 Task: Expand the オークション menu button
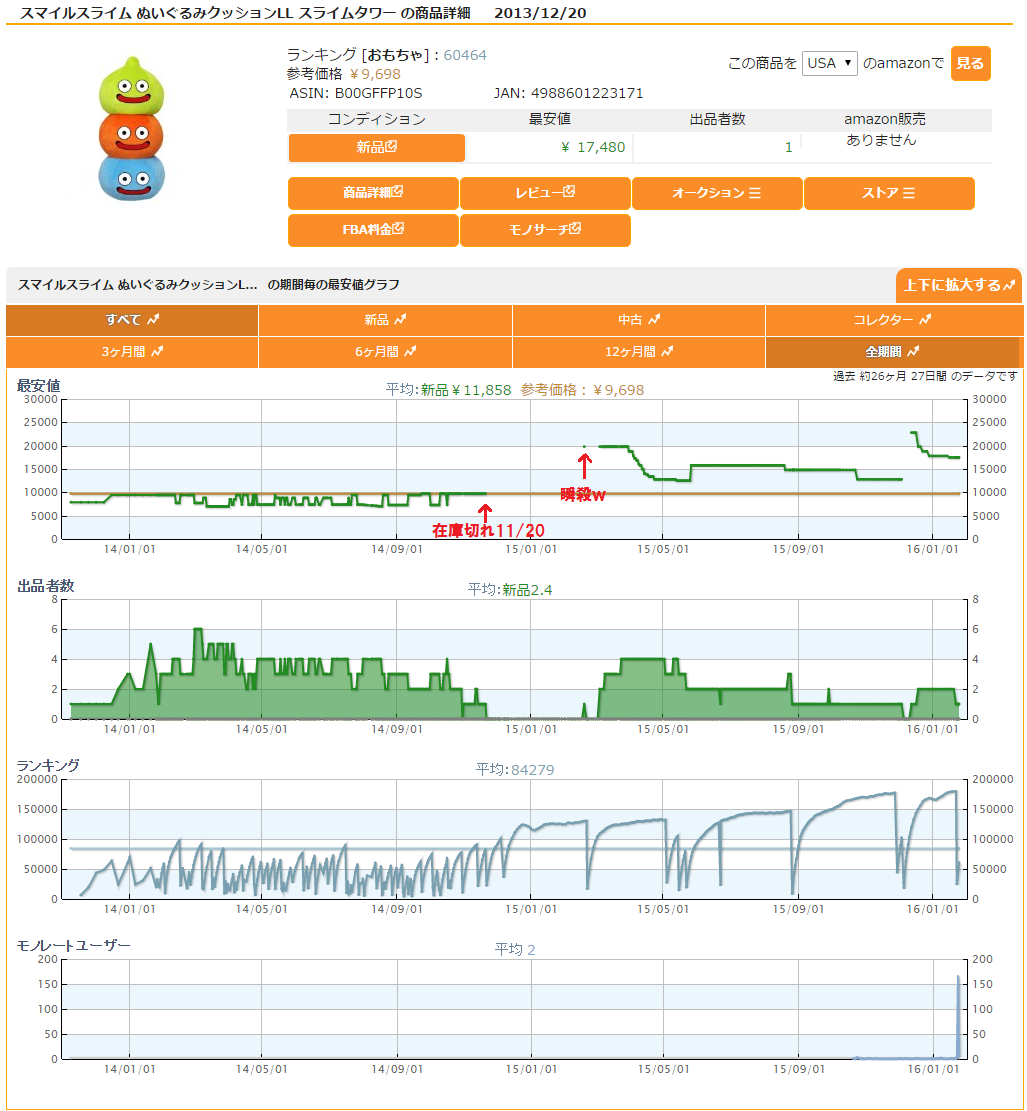[x=717, y=193]
